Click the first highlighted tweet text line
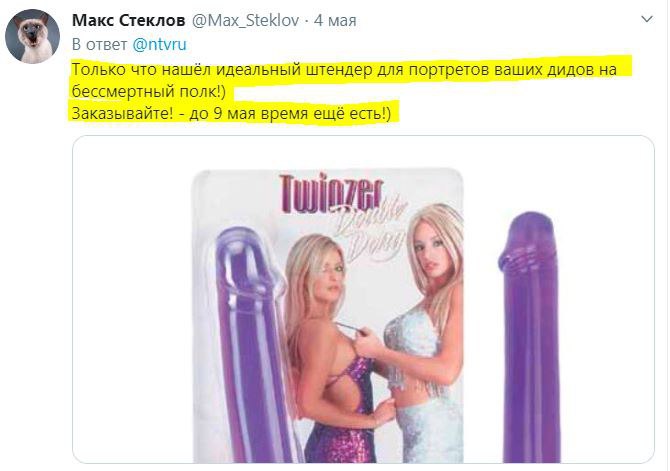This screenshot has height=471, width=670. click(344, 69)
